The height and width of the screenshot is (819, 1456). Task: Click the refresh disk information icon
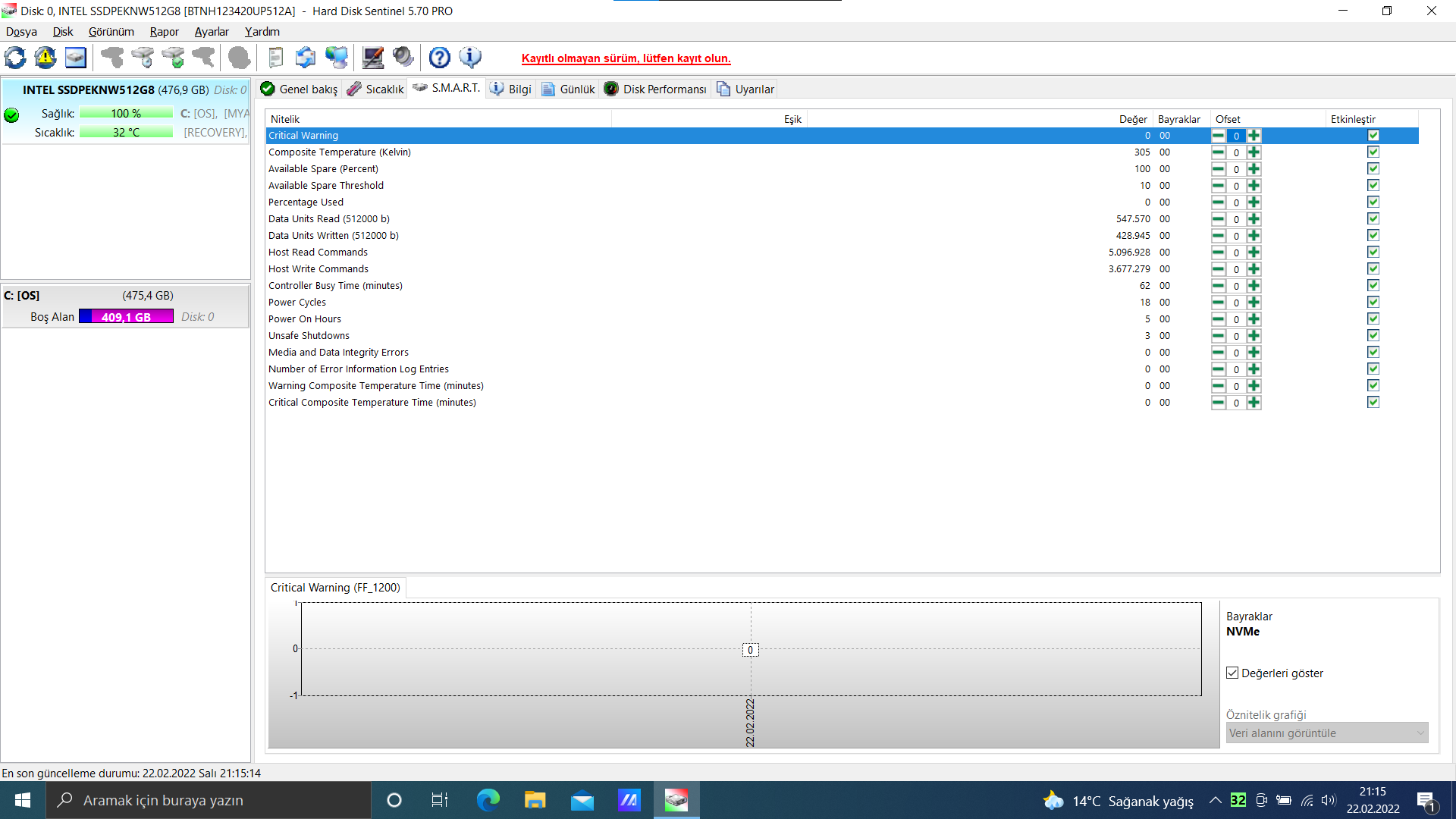pyautogui.click(x=15, y=58)
